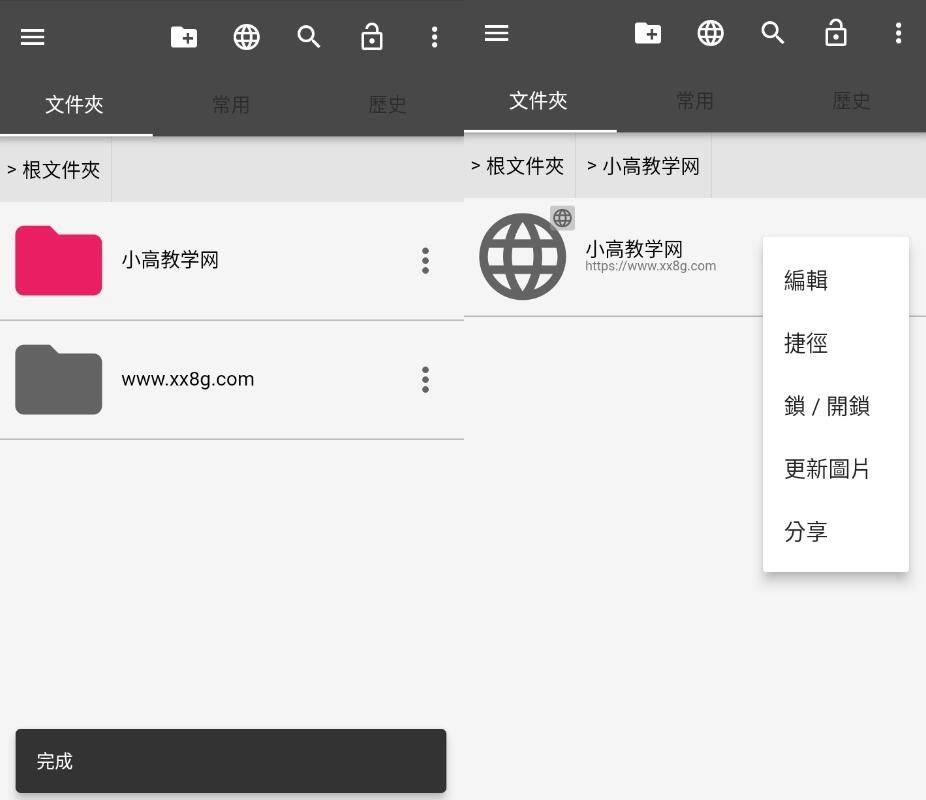Viewport: 926px width, 800px height.
Task: Switch to the 常用 tab on left screen
Action: tap(231, 105)
